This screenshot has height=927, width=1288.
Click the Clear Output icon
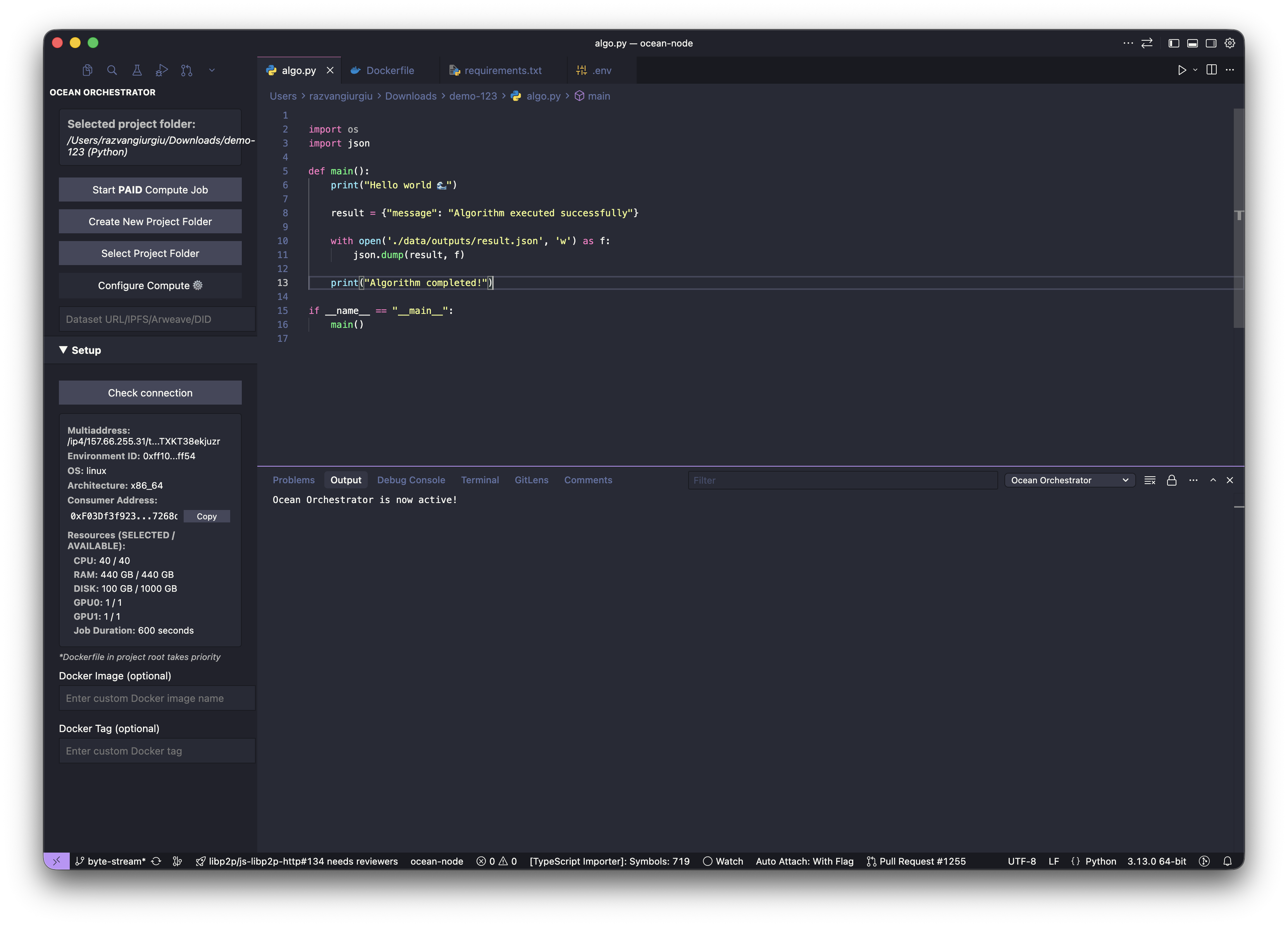click(x=1150, y=480)
